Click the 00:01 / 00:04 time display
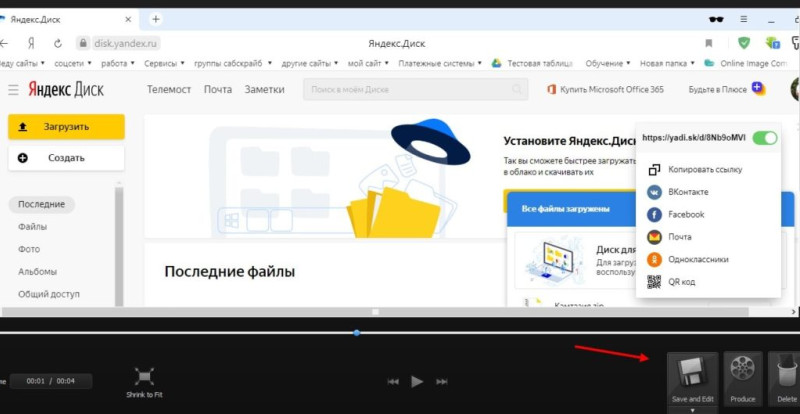 [51, 381]
